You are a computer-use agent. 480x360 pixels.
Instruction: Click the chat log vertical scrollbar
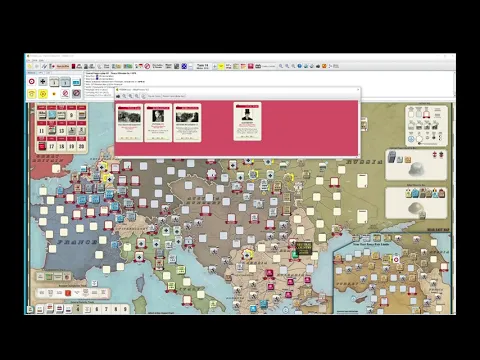tap(454, 84)
